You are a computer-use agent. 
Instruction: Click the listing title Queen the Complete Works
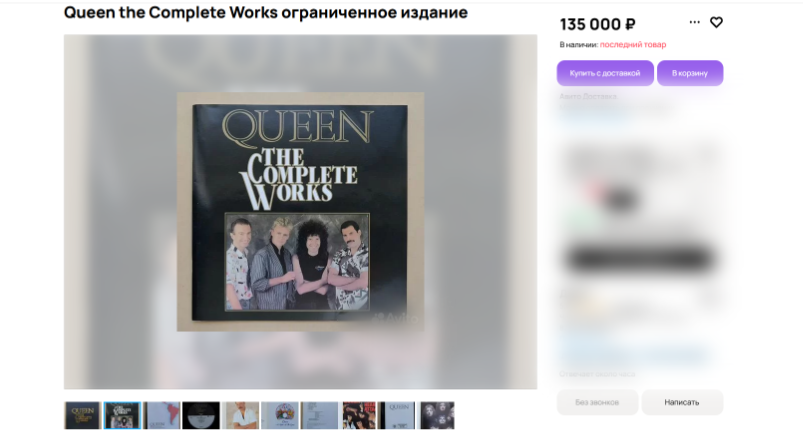coord(266,12)
